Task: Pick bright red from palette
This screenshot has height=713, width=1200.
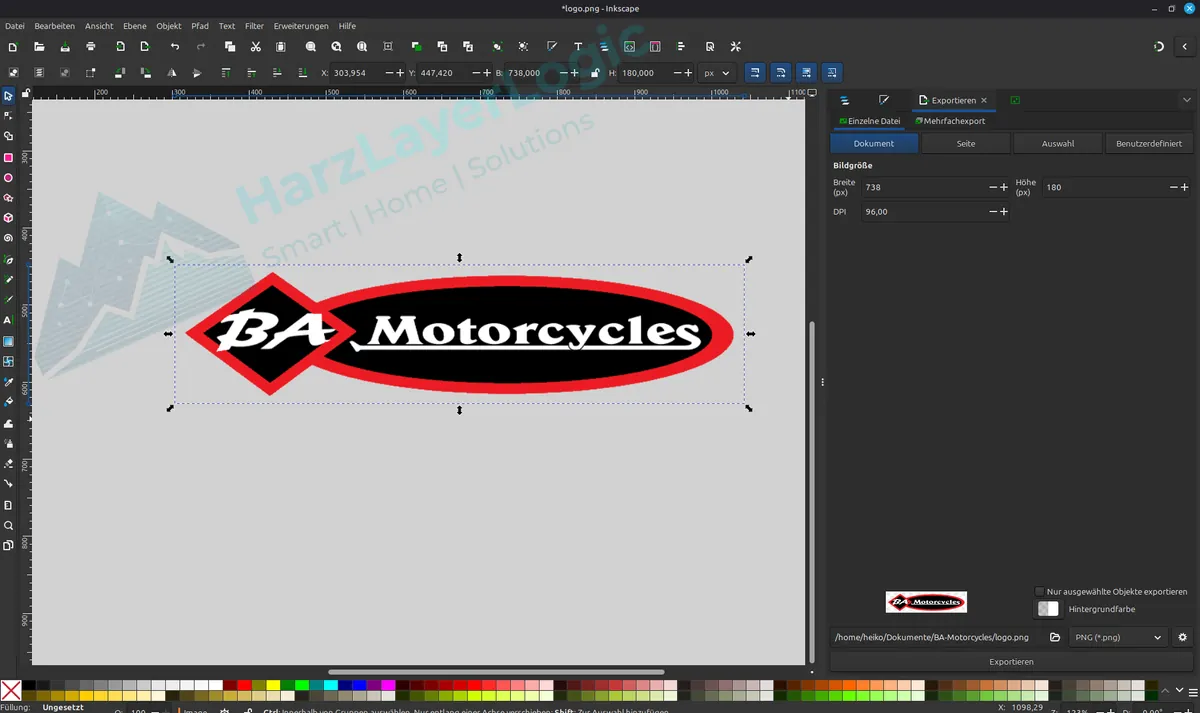Action: click(x=244, y=685)
